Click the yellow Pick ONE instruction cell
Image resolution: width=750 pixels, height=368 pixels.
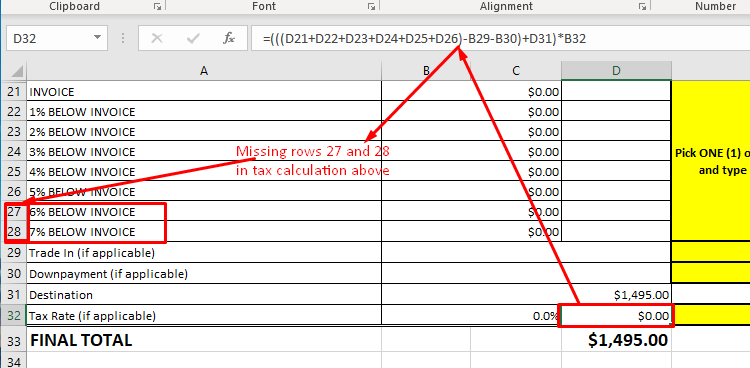(x=711, y=161)
